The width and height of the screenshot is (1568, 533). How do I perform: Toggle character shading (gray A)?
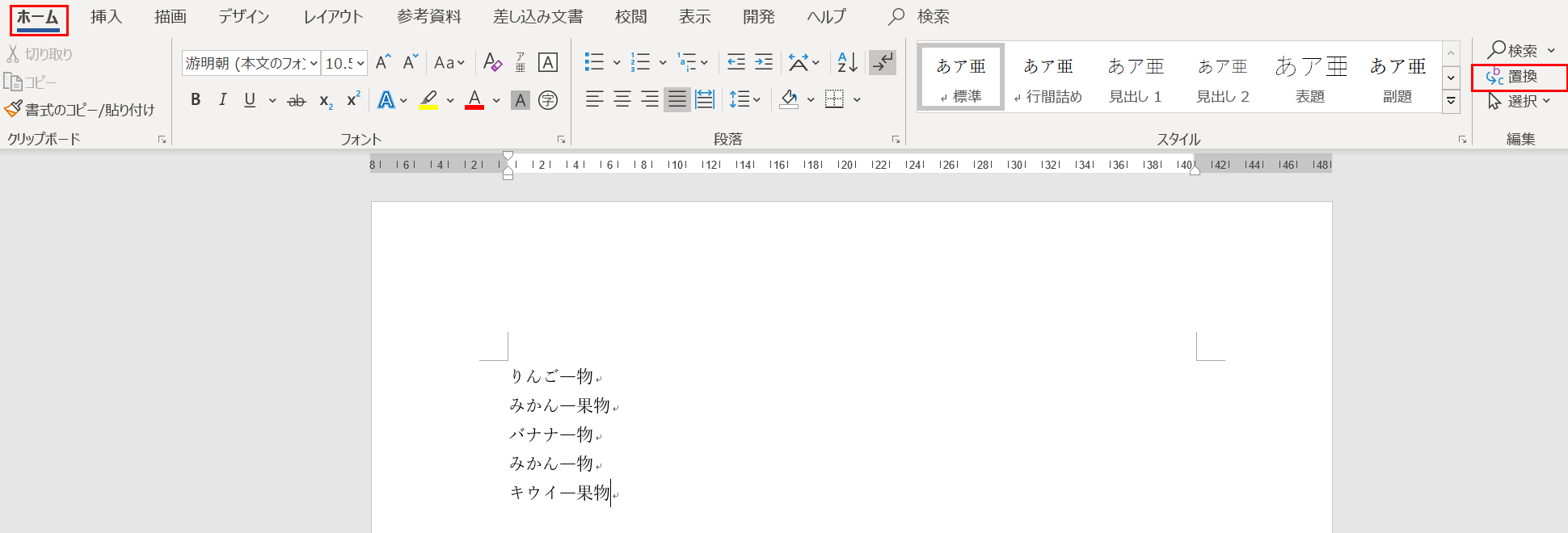[521, 100]
